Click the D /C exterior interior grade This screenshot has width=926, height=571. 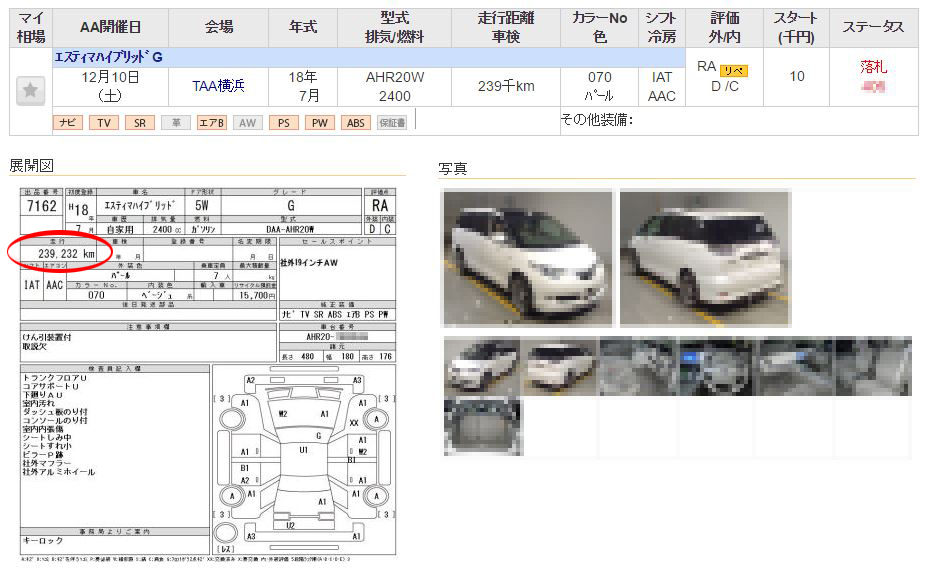(725, 86)
